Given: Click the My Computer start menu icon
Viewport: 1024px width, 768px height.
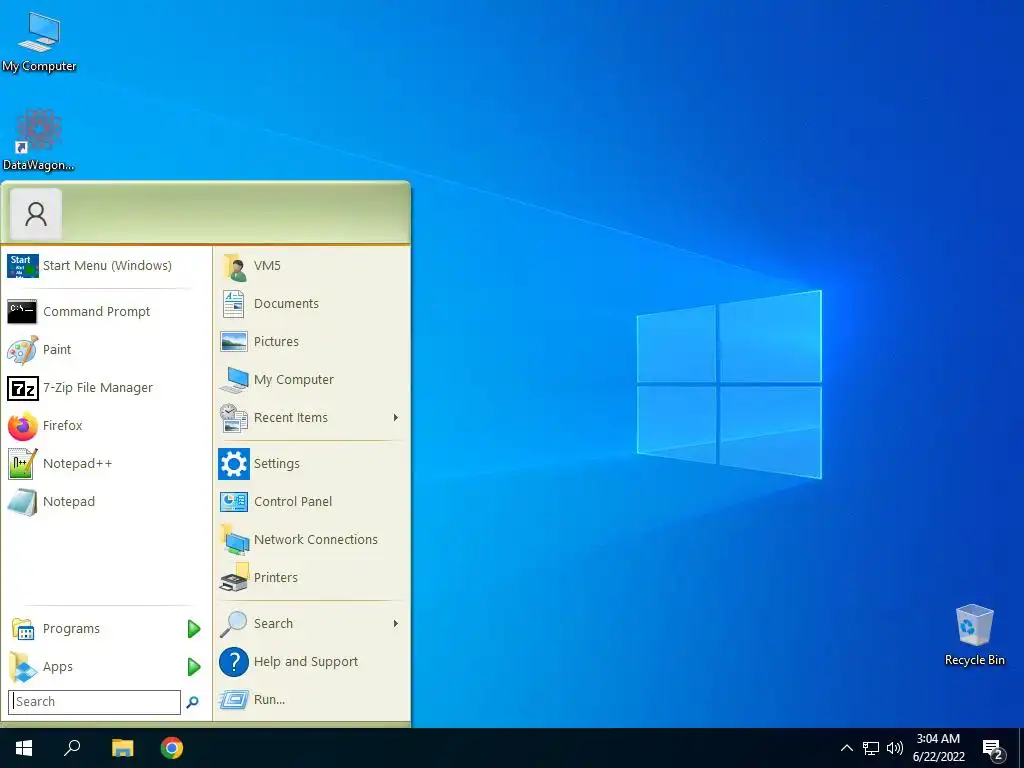Looking at the screenshot, I should click(234, 379).
